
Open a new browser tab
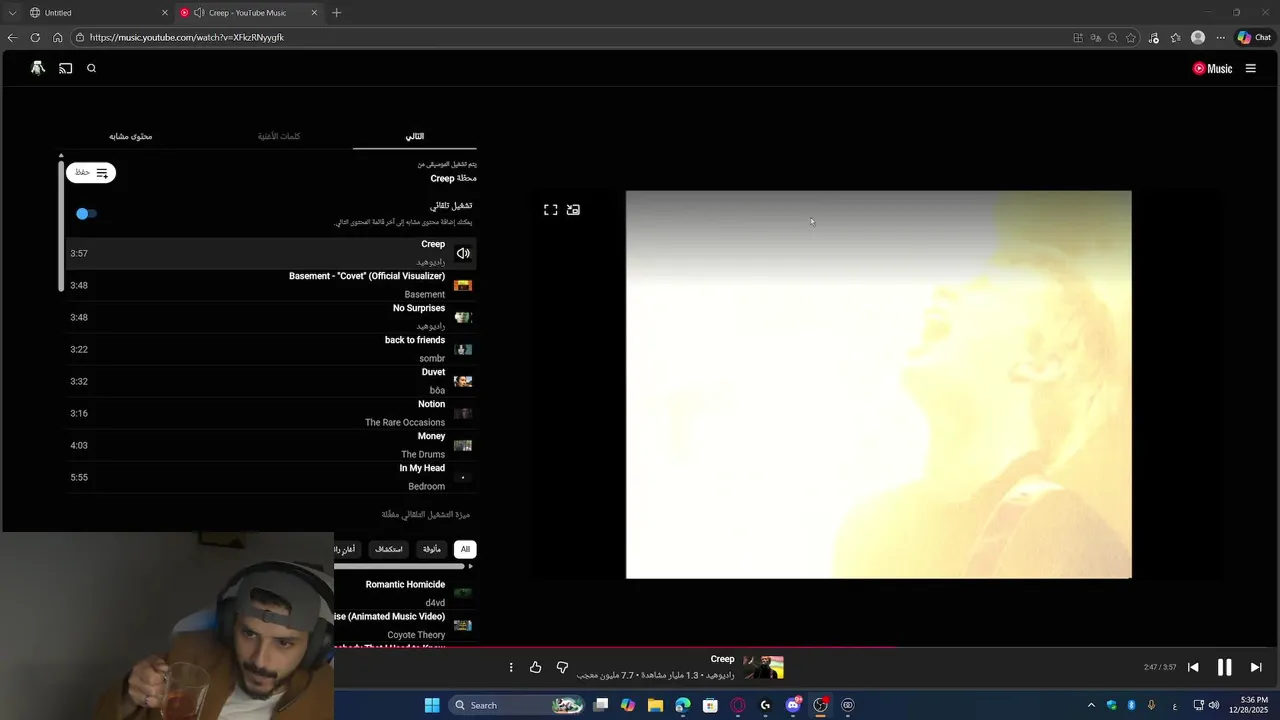(x=336, y=13)
